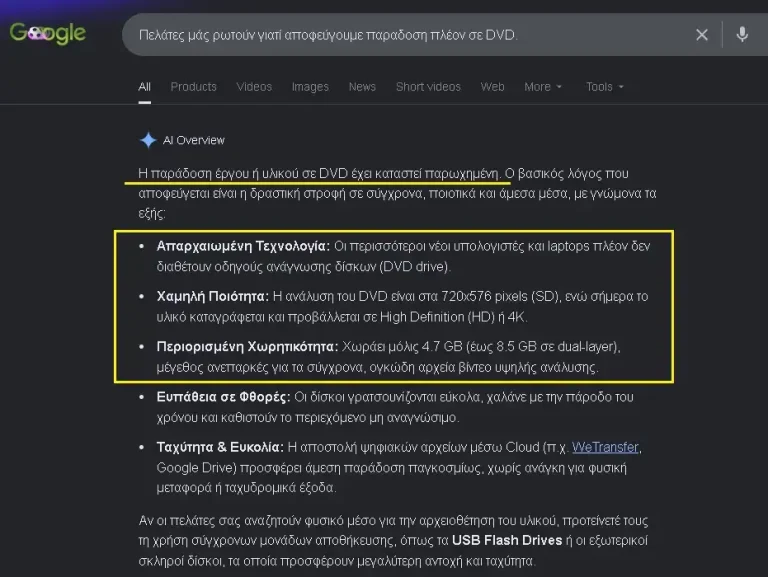This screenshot has width=768, height=577.
Task: Open the More dropdown menu
Action: 543,87
